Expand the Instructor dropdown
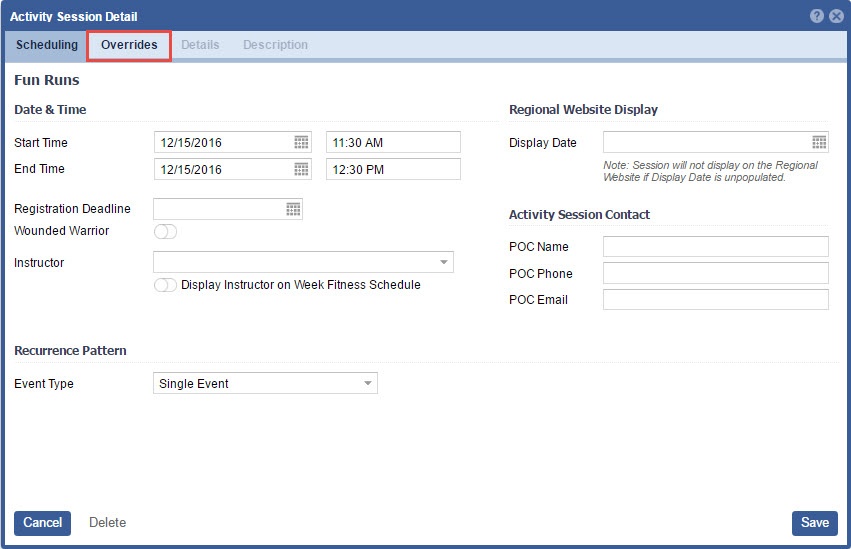851x549 pixels. 443,263
